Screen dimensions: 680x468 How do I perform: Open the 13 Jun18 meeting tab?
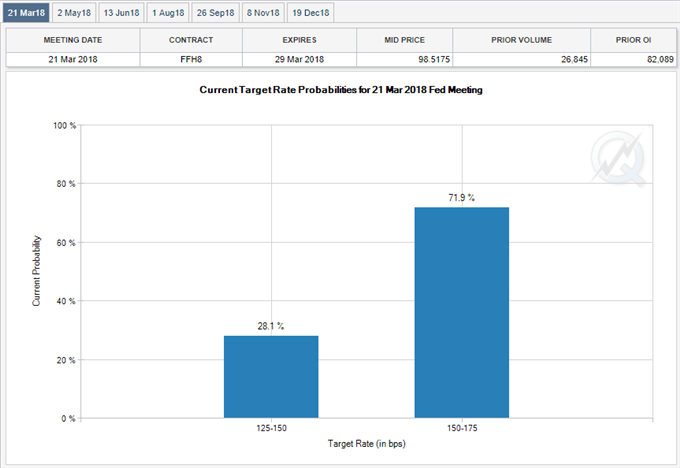121,13
